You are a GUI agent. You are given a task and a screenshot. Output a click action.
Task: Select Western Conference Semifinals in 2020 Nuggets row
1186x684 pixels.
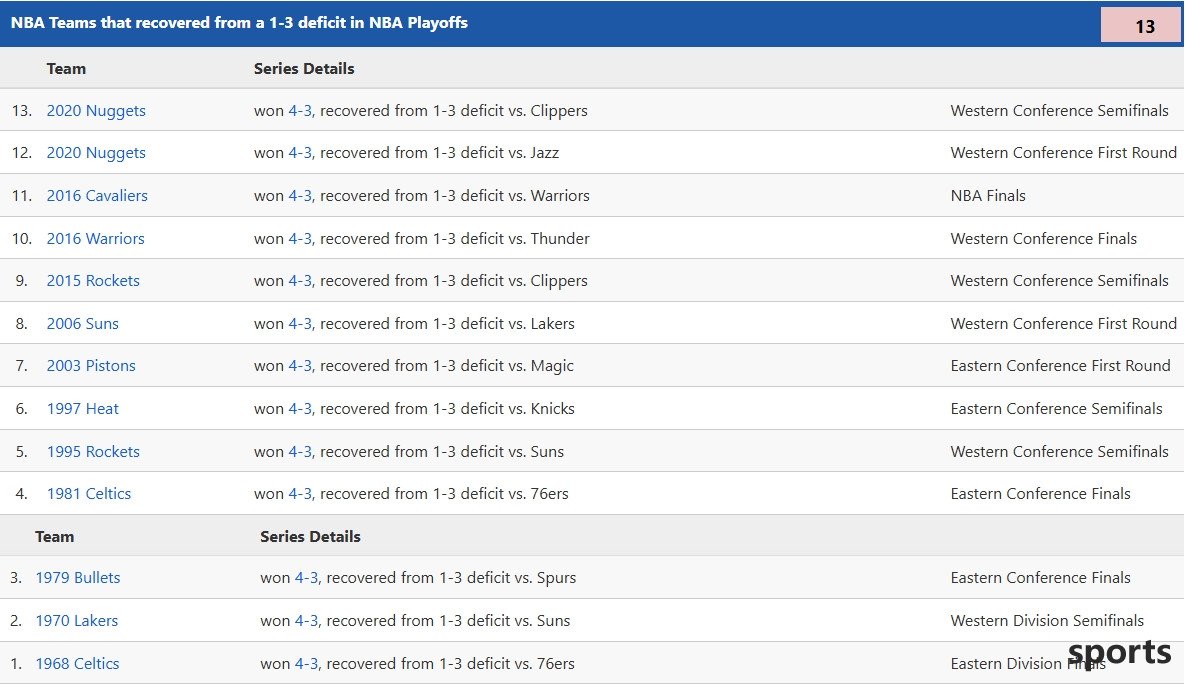coord(1060,110)
